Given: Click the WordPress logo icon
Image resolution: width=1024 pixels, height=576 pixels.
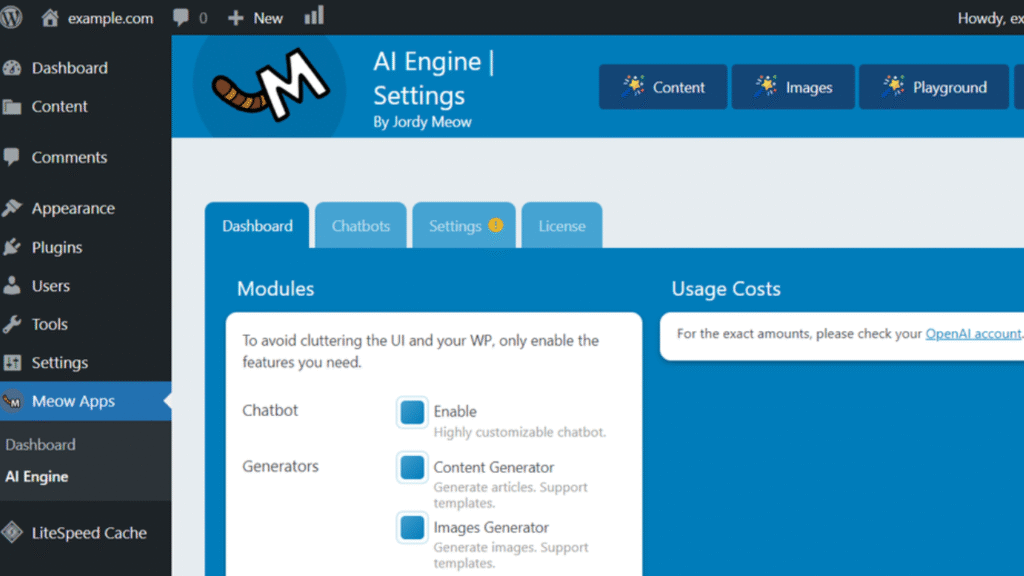Looking at the screenshot, I should pyautogui.click(x=11, y=17).
